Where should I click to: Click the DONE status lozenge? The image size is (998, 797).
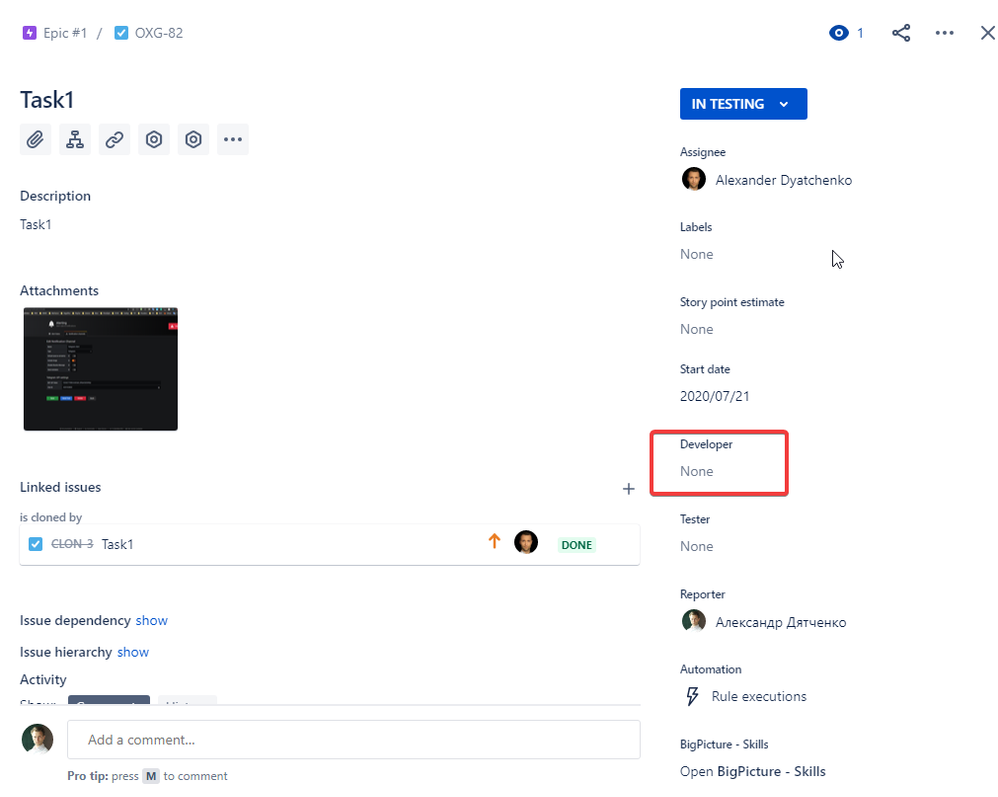click(x=577, y=545)
